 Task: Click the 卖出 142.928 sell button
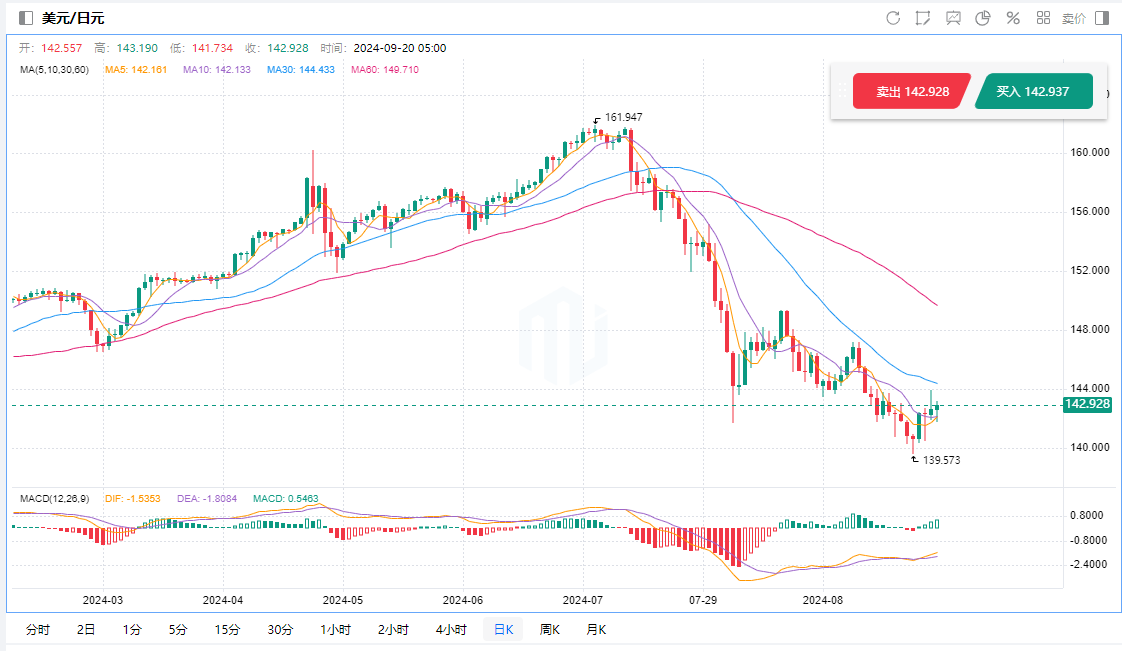[912, 91]
